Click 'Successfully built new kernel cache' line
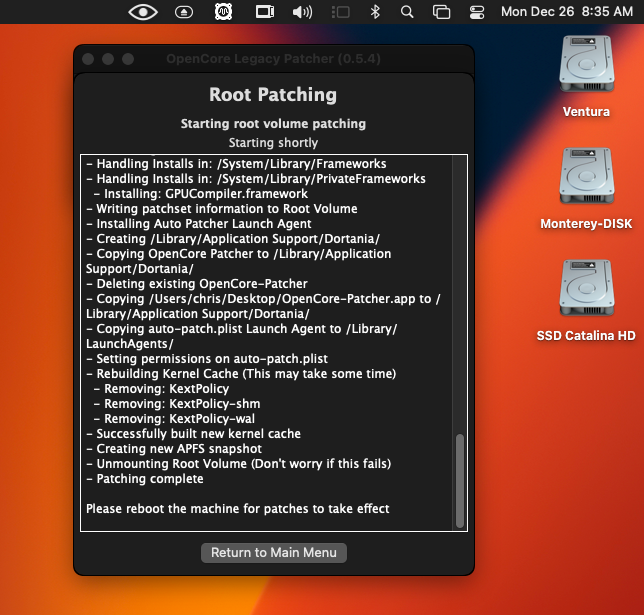The image size is (644, 615). (193, 434)
